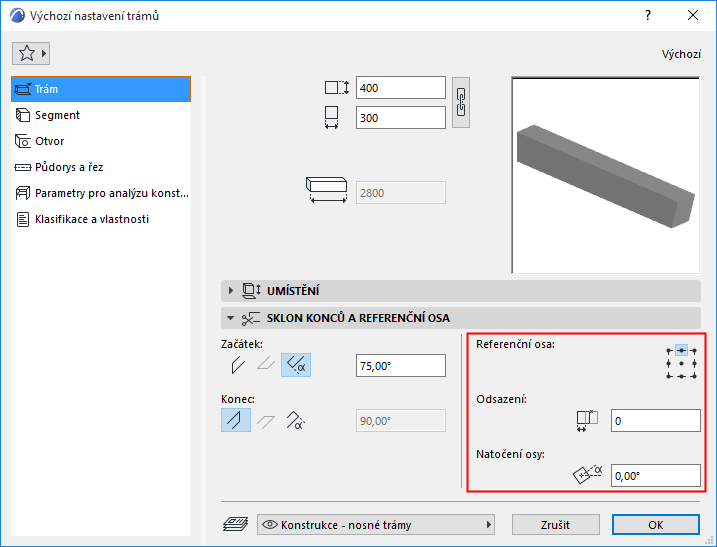717x547 pixels.
Task: Collapse the SKLON KONCŮ A REFERENČNÍ OSA panel
Action: (460, 318)
